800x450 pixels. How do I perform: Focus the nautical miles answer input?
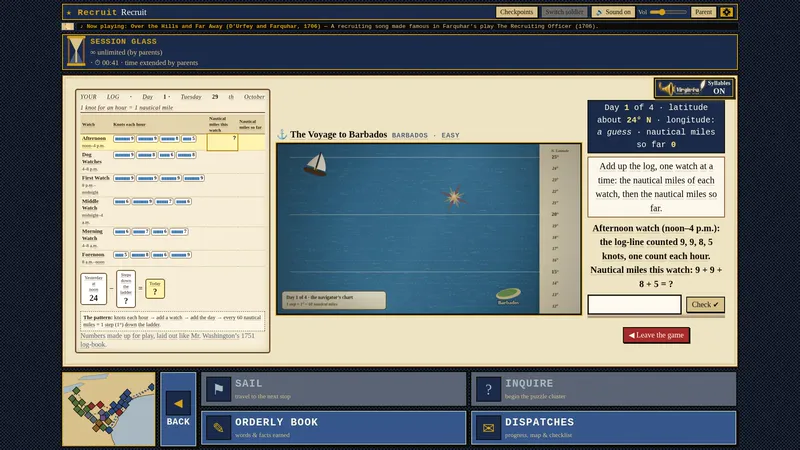(634, 305)
